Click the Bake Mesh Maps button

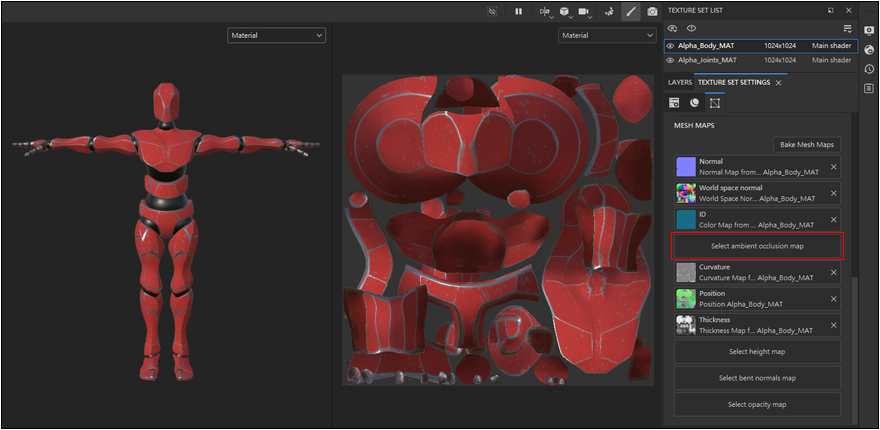pyautogui.click(x=807, y=145)
